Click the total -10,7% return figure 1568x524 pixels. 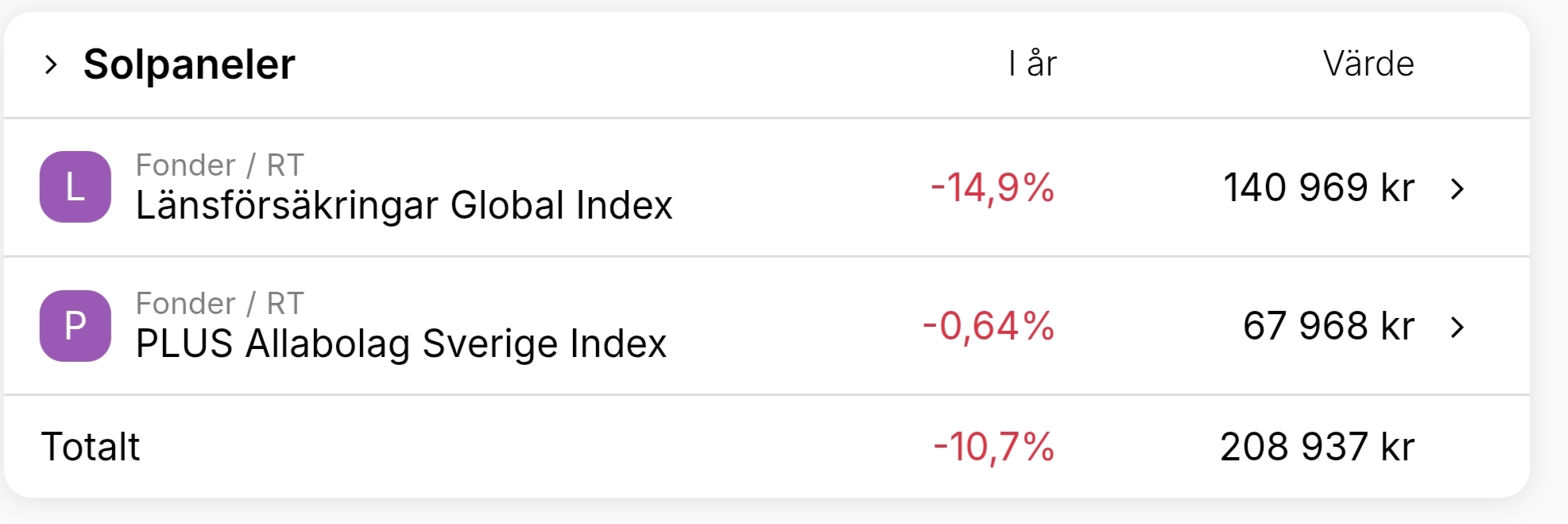point(993,447)
